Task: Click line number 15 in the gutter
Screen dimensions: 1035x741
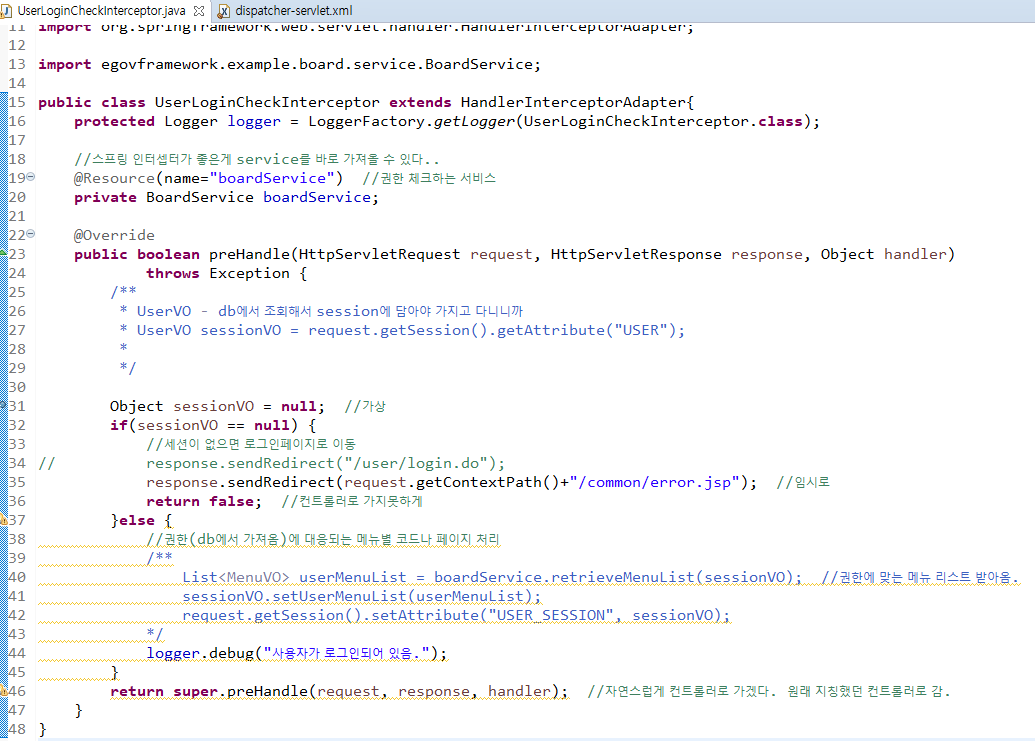Action: tap(17, 102)
